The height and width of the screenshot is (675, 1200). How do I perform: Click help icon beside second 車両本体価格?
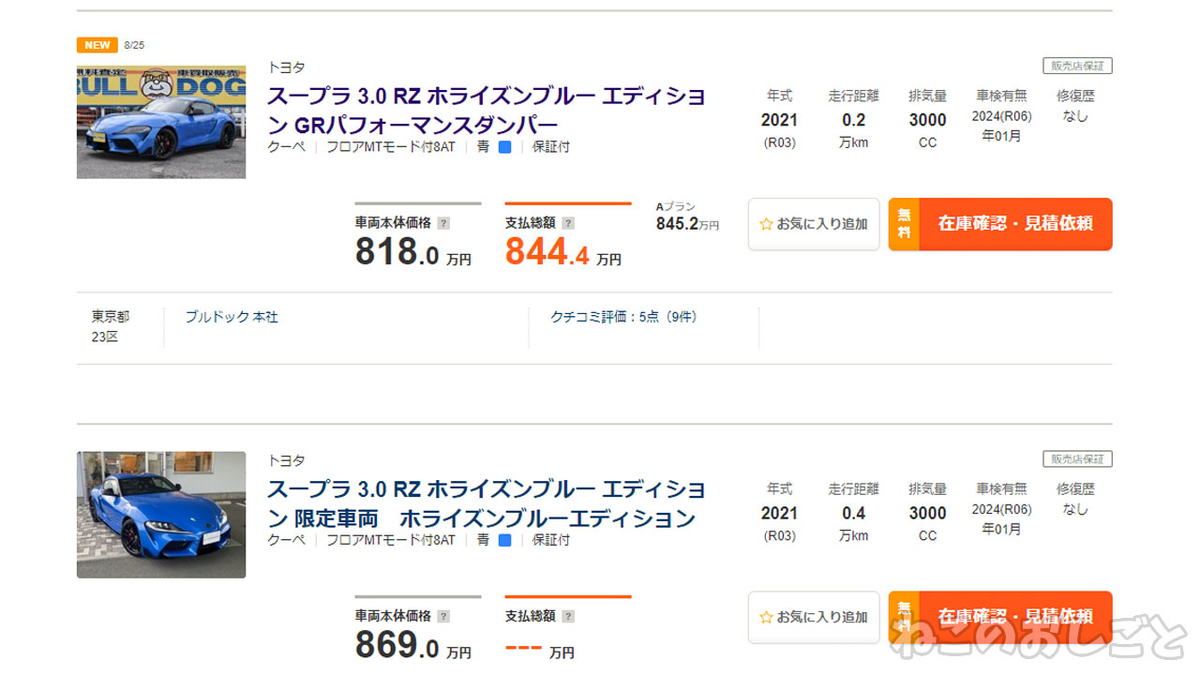tap(444, 616)
